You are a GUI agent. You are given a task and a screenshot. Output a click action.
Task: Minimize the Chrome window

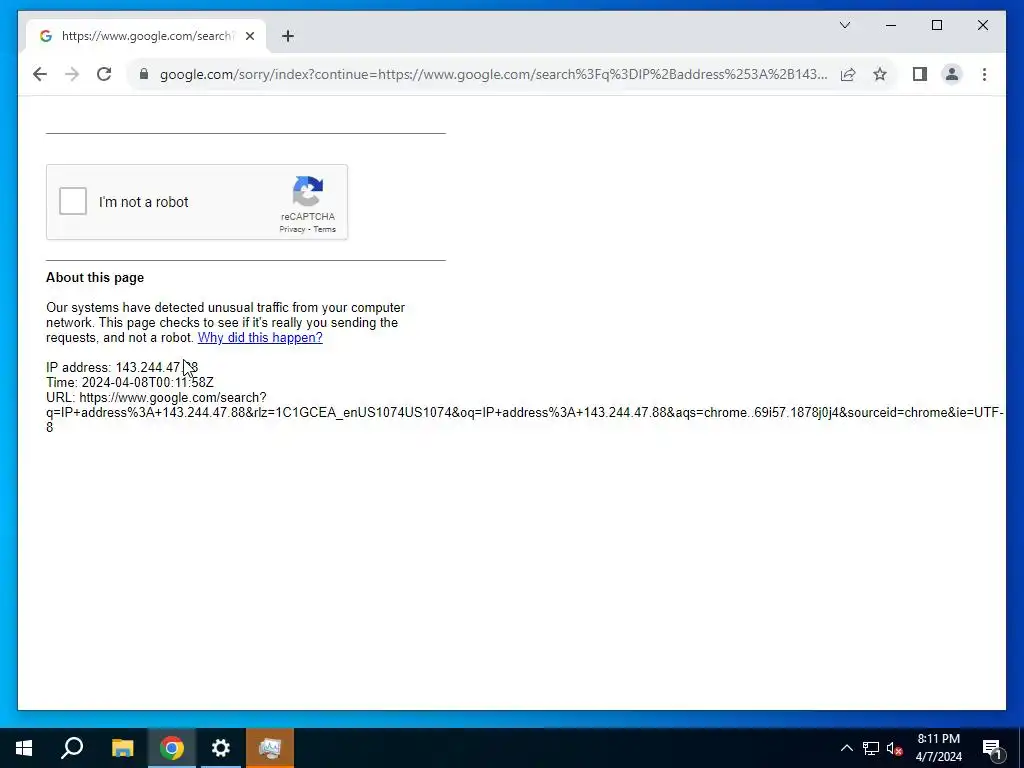[891, 25]
